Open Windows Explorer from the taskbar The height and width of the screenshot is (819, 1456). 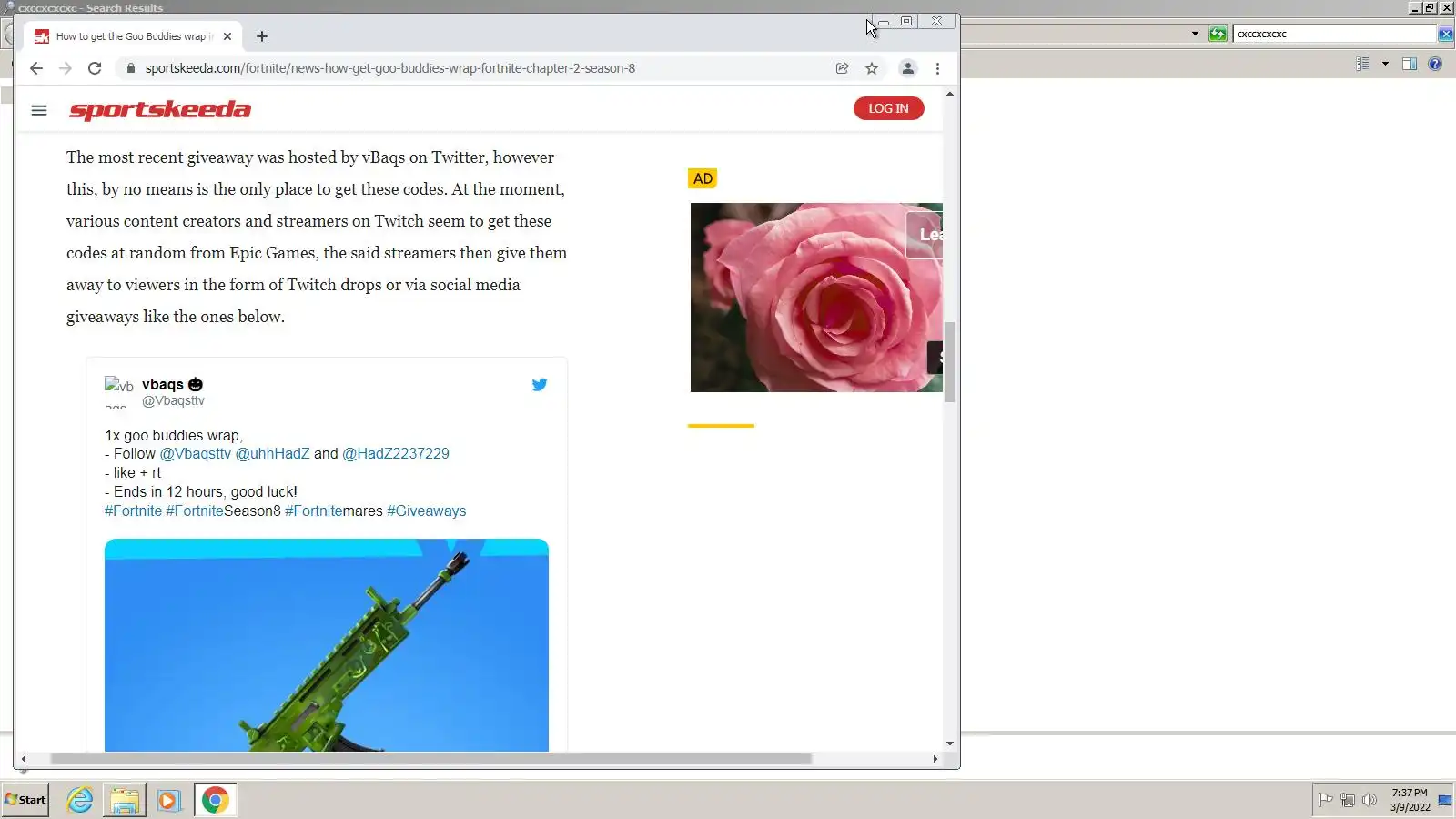tap(125, 801)
